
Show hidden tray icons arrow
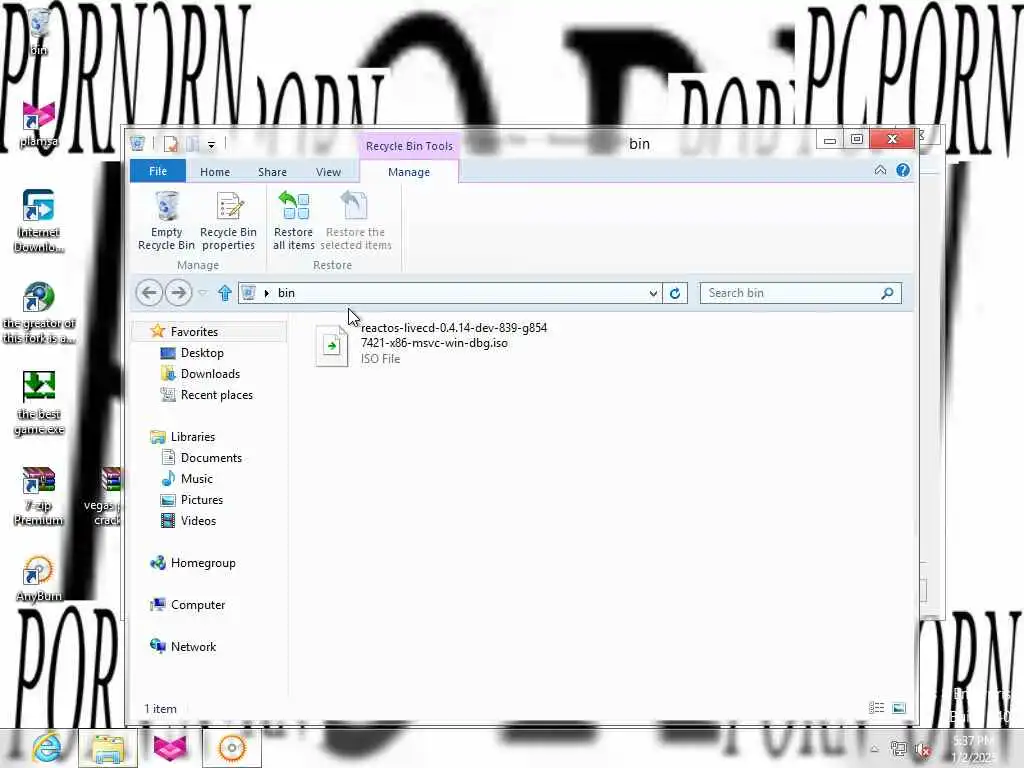point(874,750)
